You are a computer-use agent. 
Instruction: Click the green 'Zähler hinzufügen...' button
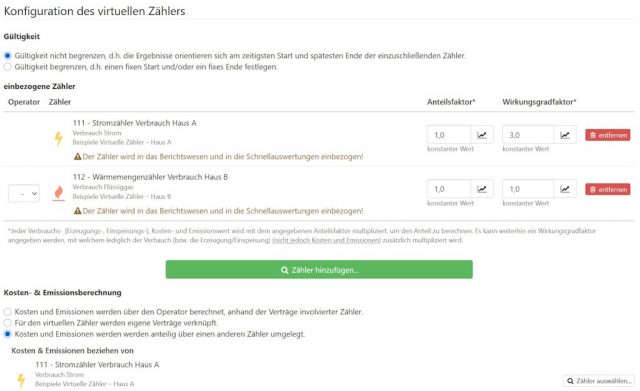pos(319,270)
